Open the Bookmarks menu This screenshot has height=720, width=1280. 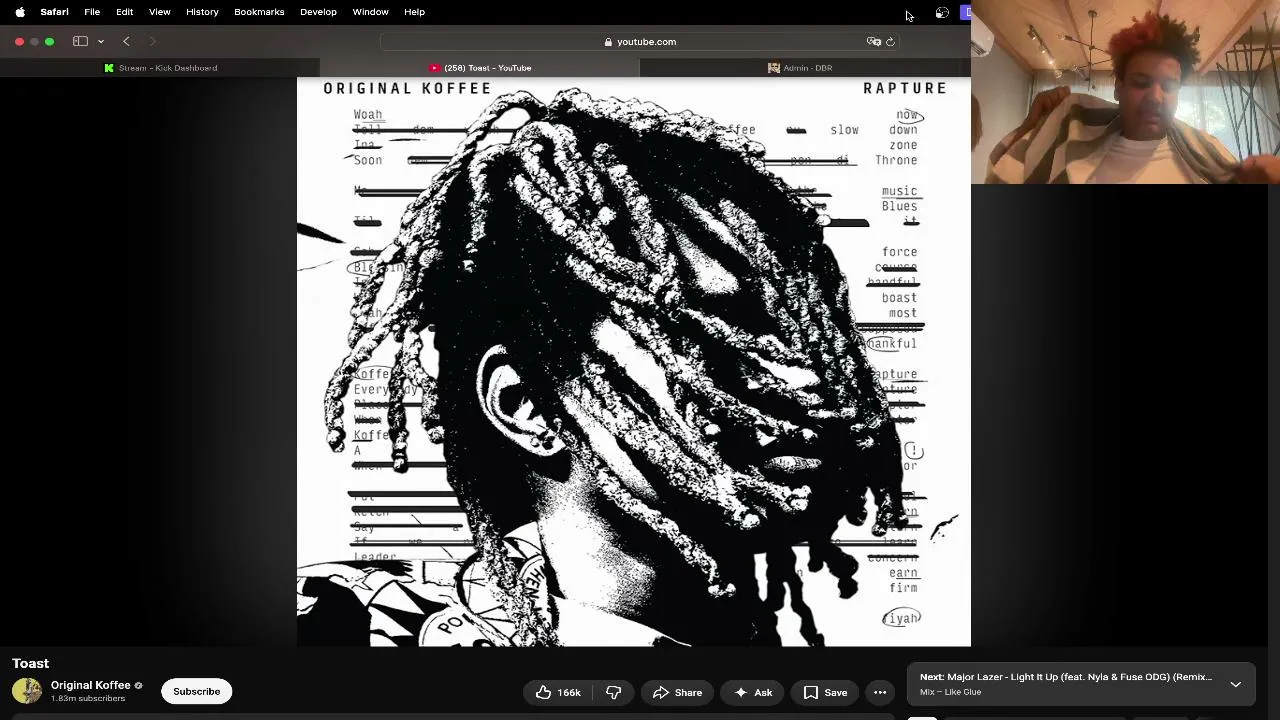259,12
